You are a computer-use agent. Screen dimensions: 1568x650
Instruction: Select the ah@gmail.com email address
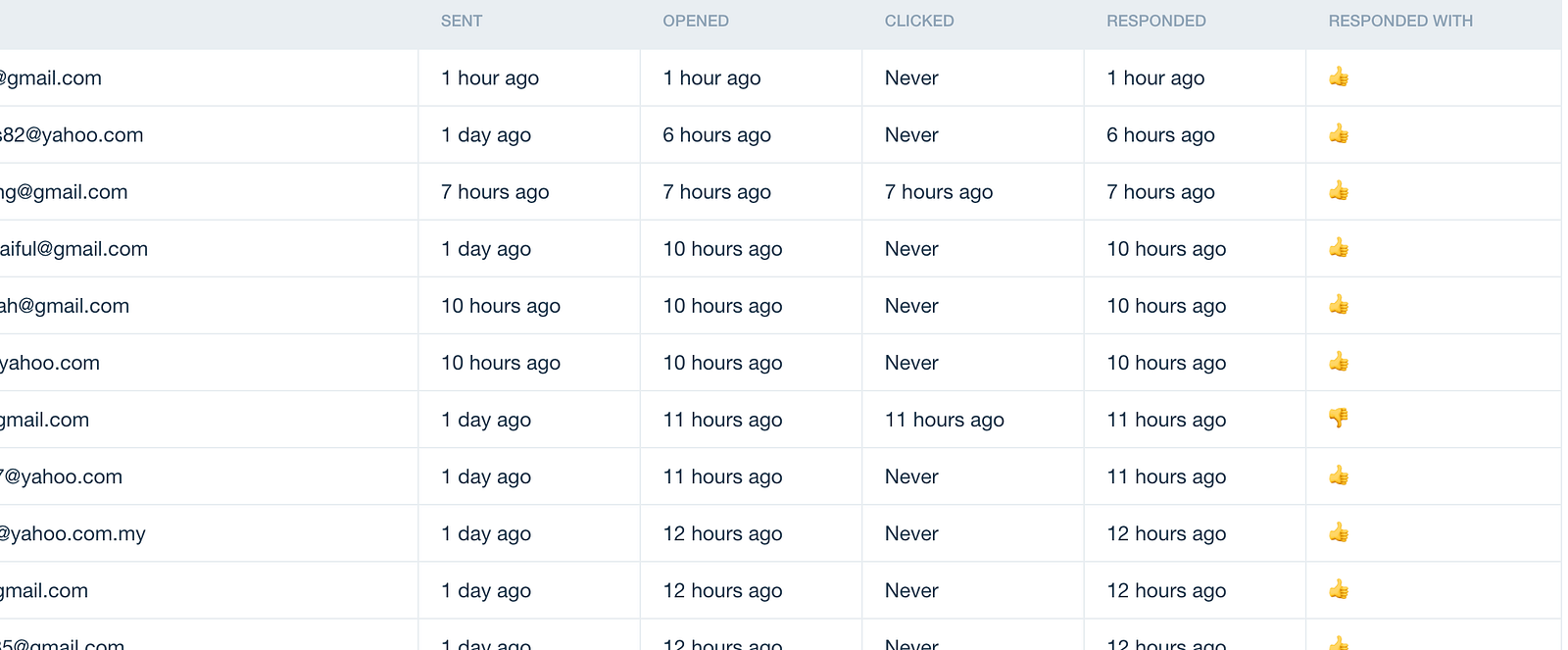tap(65, 306)
